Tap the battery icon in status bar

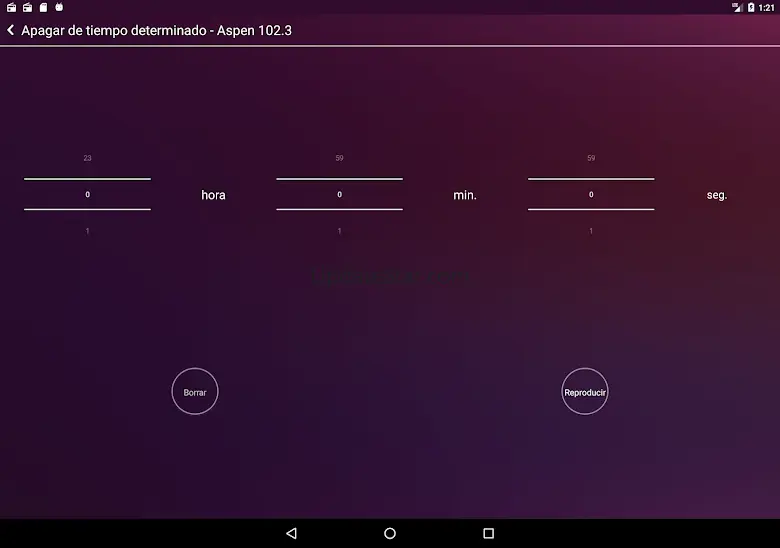[x=751, y=7]
